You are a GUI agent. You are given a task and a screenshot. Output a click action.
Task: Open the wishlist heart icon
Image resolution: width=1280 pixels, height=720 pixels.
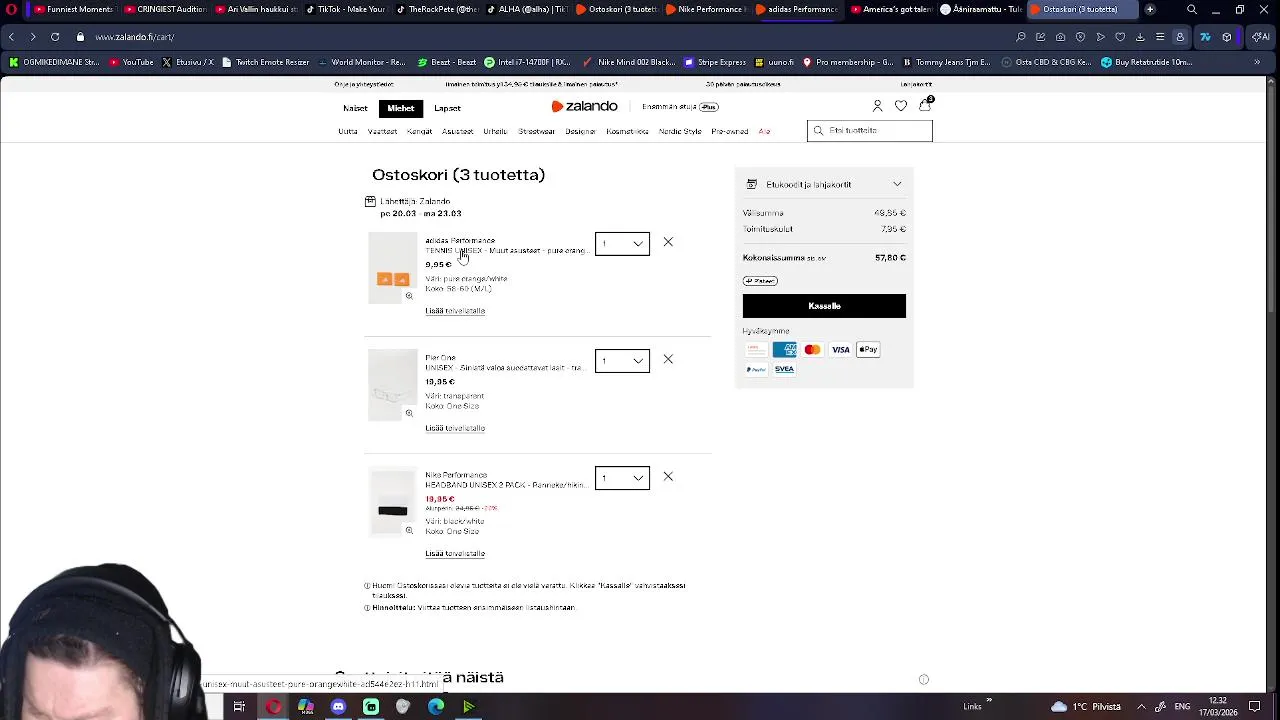point(901,106)
